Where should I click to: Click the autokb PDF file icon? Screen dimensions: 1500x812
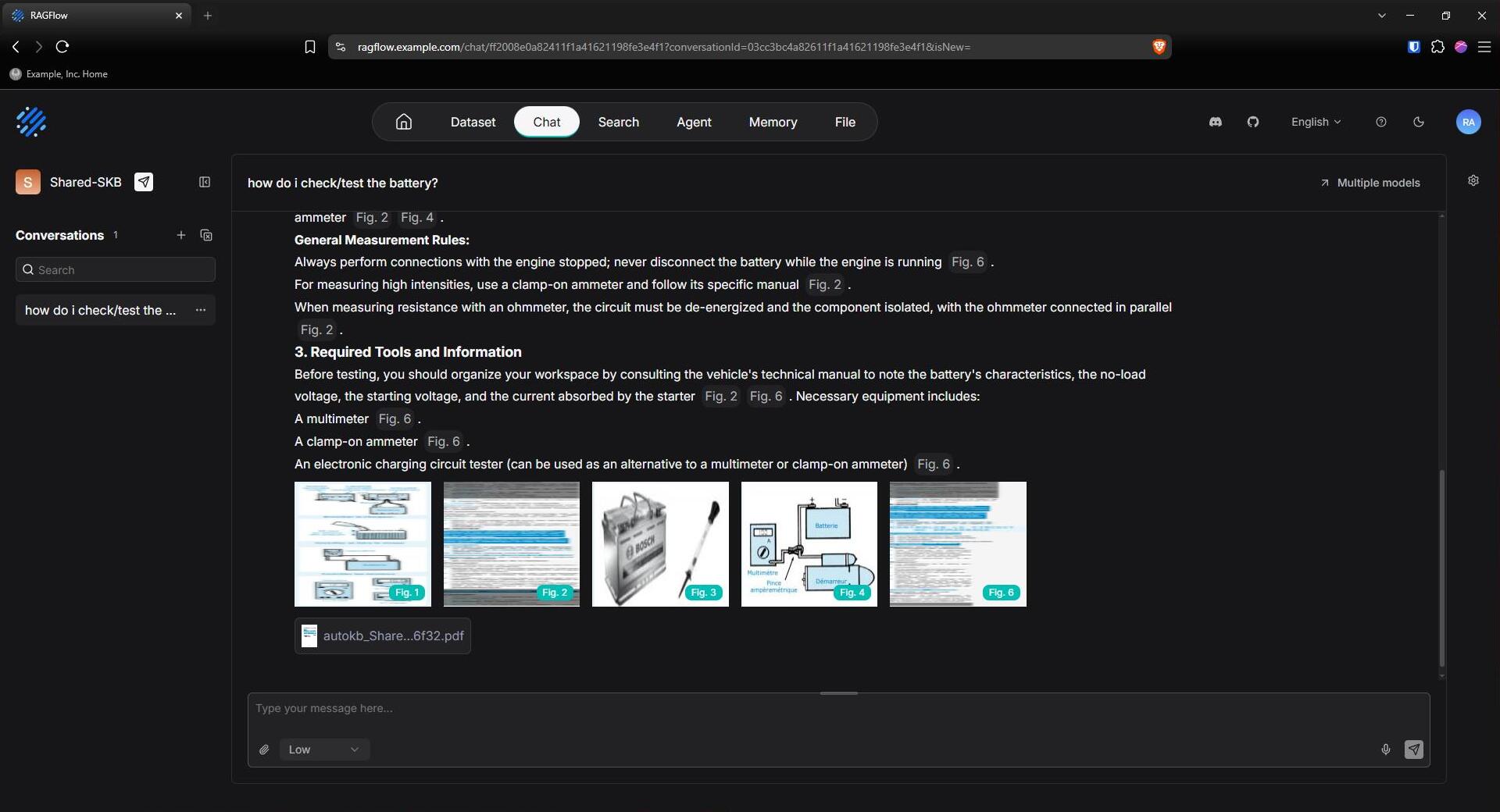[309, 636]
